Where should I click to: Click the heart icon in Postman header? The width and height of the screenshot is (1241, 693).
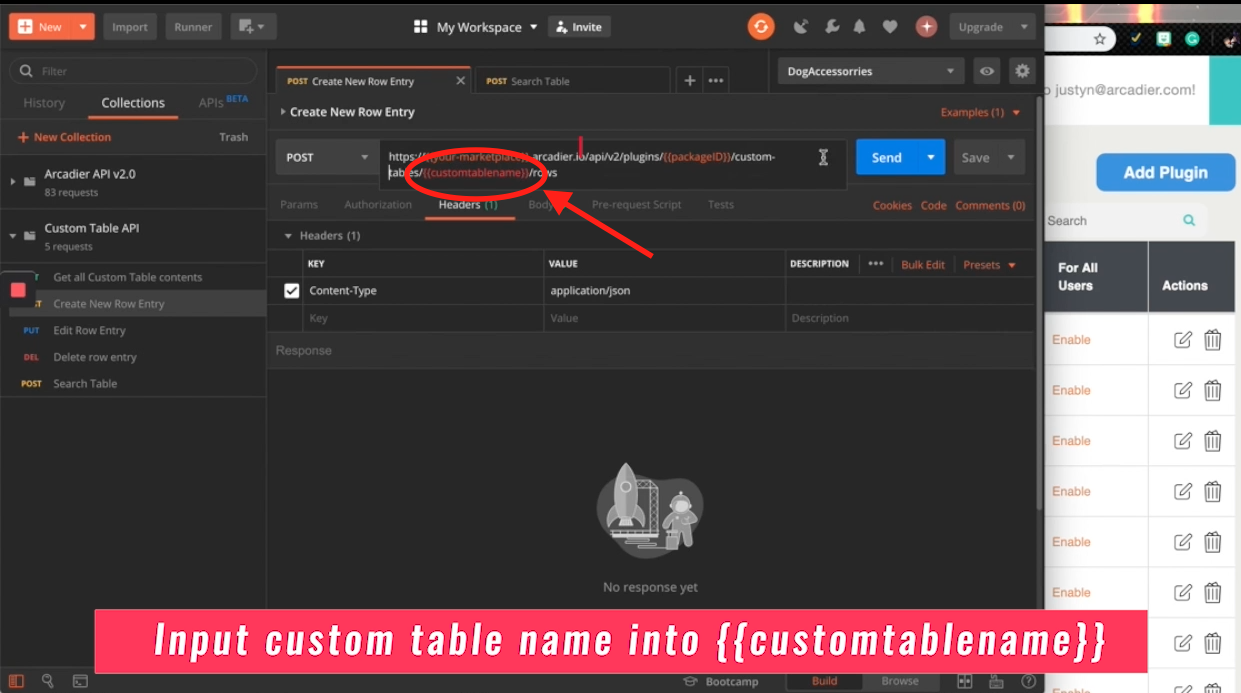[890, 27]
